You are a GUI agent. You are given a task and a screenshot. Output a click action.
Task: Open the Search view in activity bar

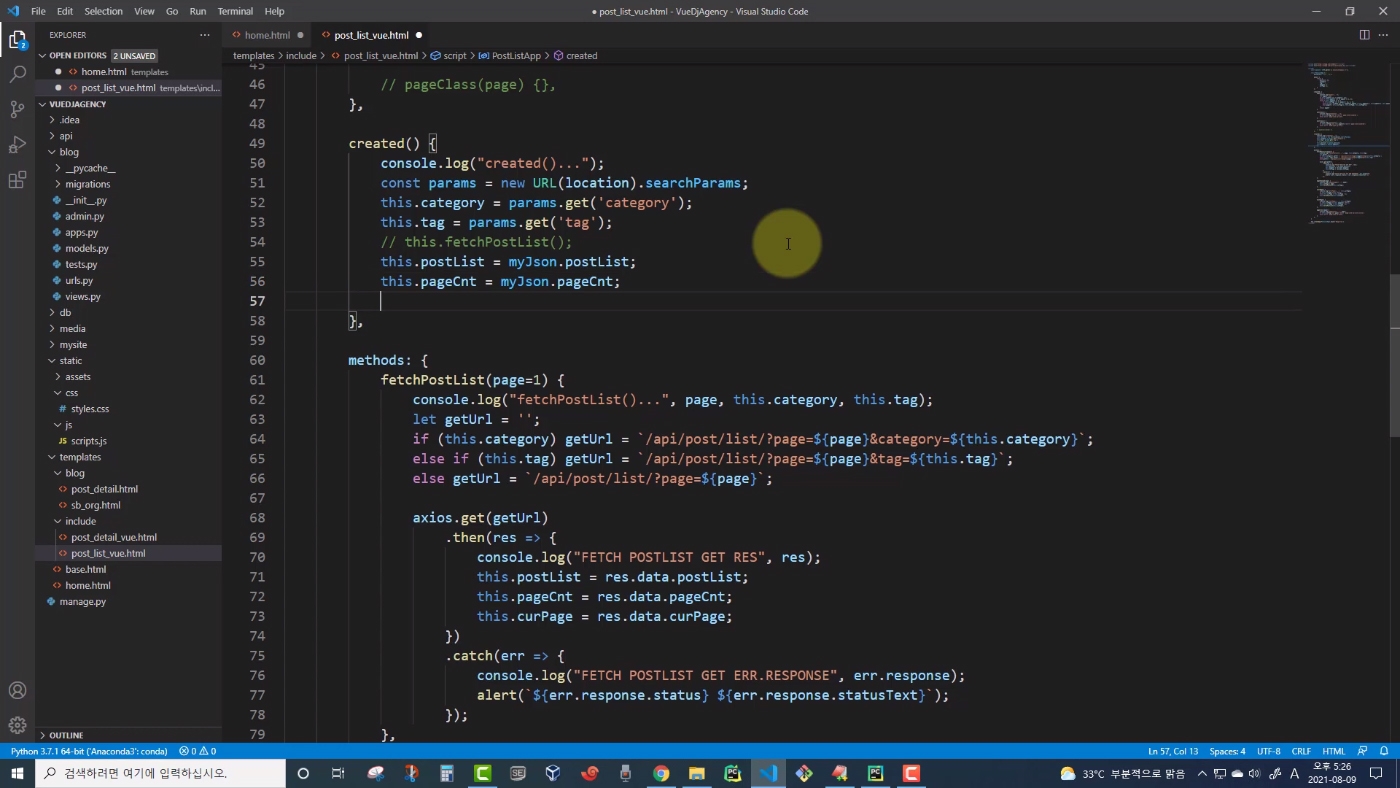(x=17, y=74)
